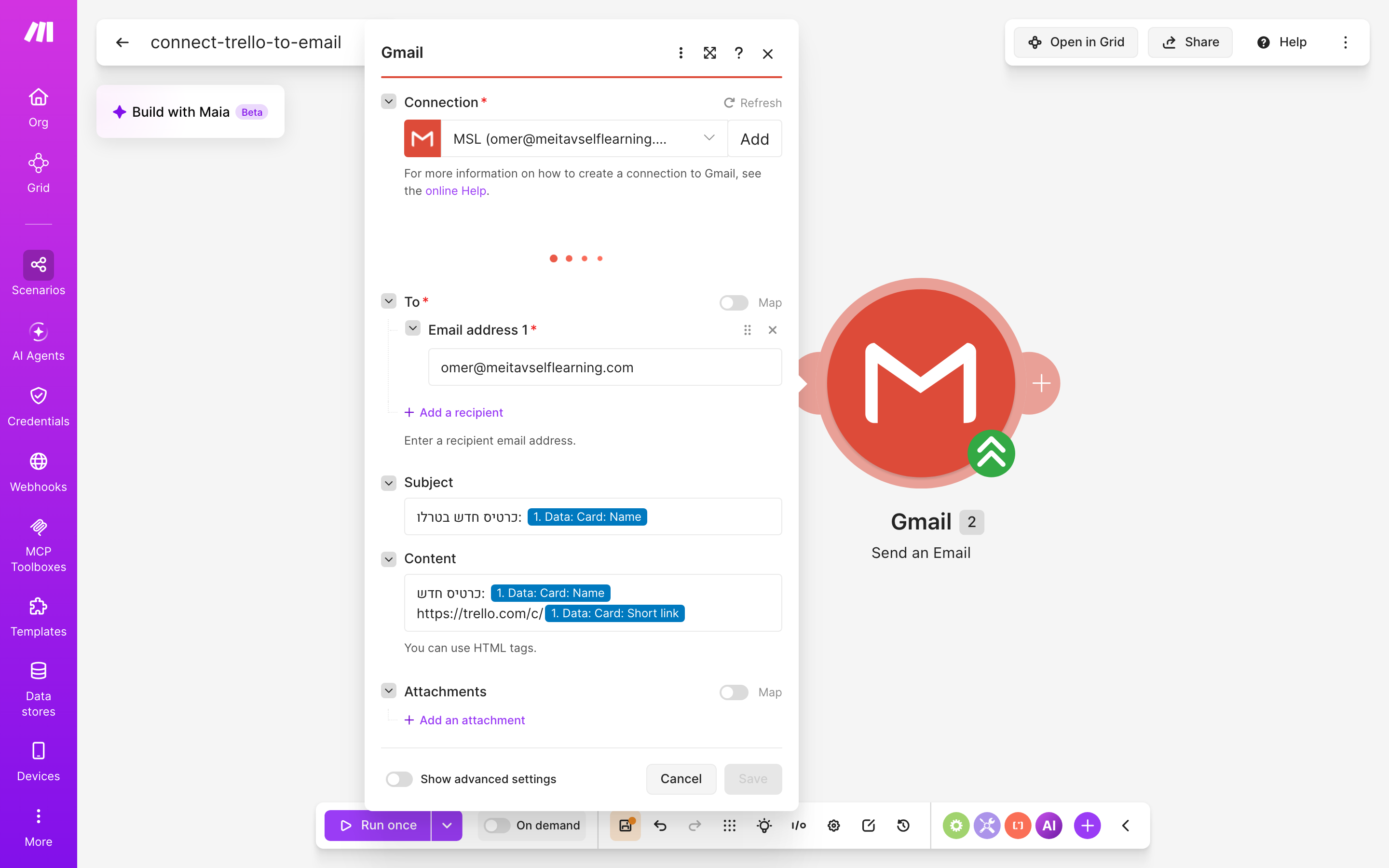Open top-right three-dot scenario menu

pyautogui.click(x=1346, y=42)
